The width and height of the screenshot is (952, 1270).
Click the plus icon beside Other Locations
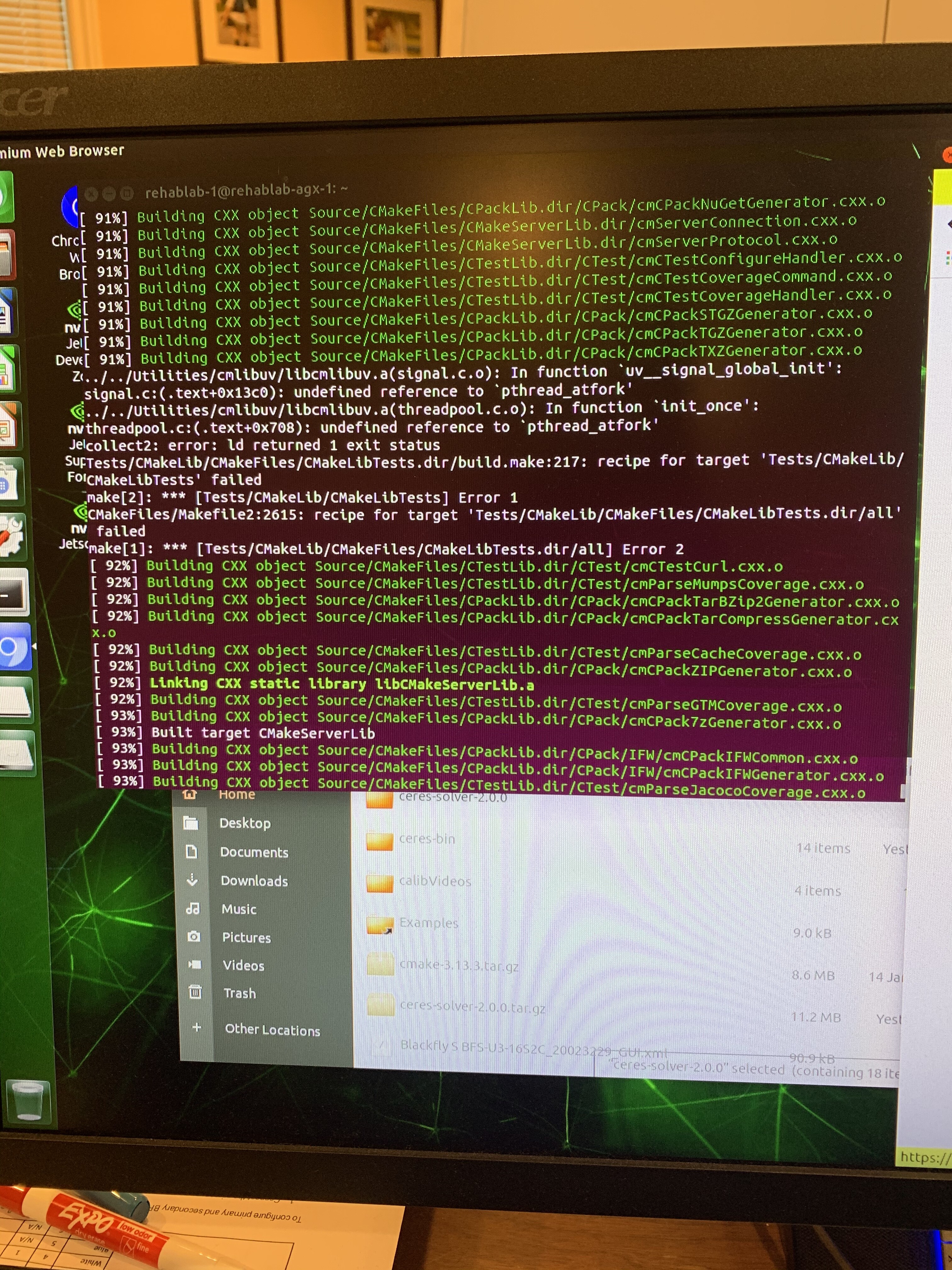(x=196, y=1027)
